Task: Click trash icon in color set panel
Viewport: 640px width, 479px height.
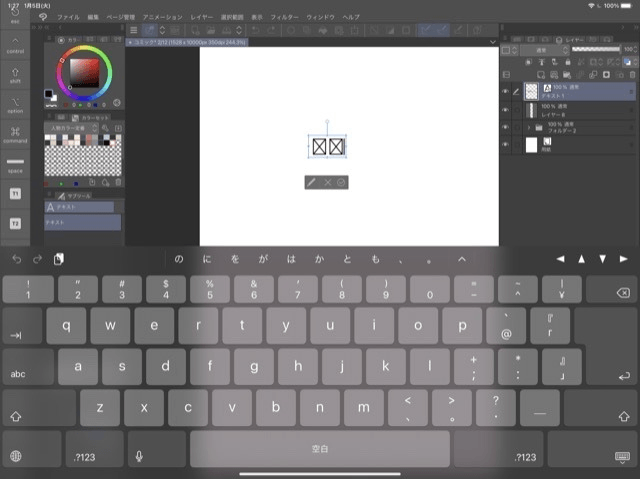Action: (118, 182)
